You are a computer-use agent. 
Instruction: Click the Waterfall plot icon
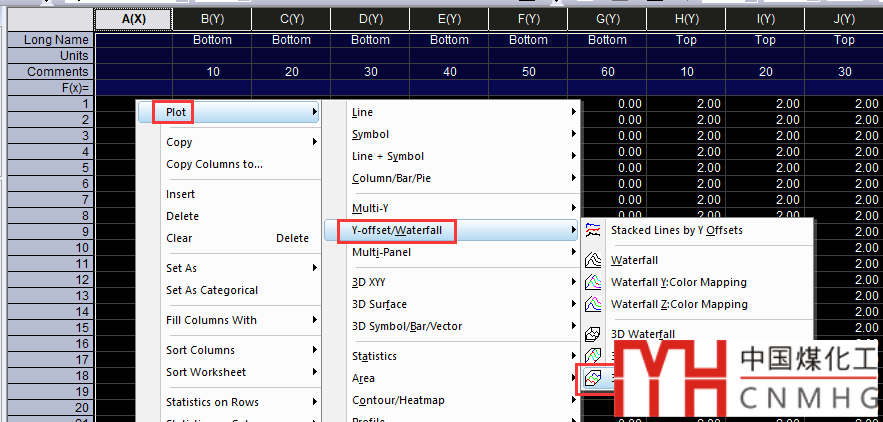tap(593, 260)
